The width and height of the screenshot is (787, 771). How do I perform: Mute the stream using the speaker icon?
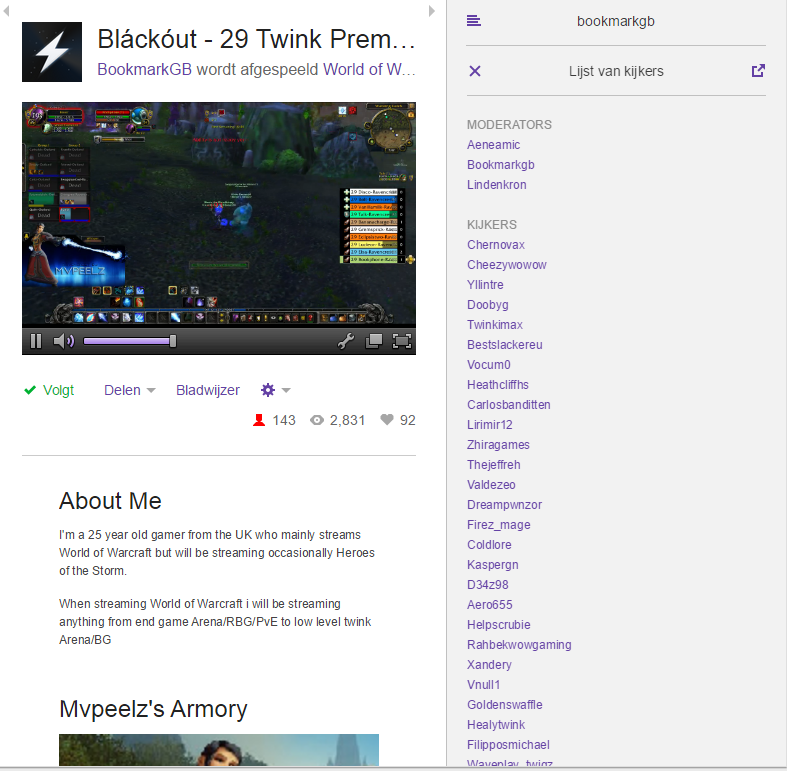[x=63, y=341]
